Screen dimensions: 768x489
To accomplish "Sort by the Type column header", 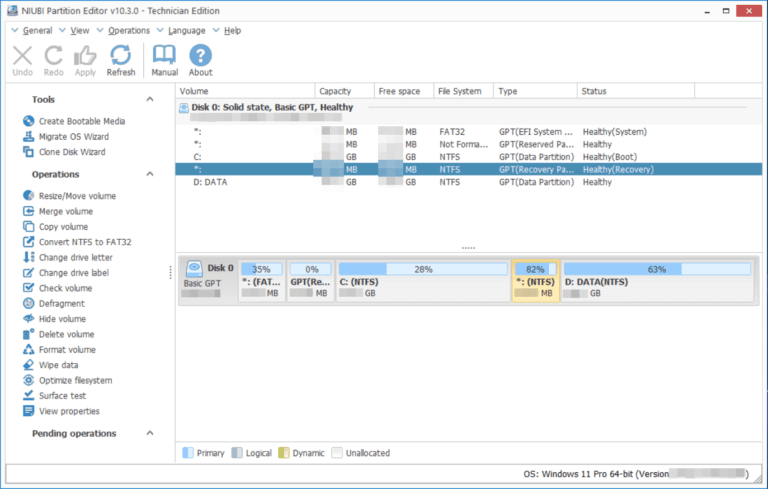I will point(535,91).
